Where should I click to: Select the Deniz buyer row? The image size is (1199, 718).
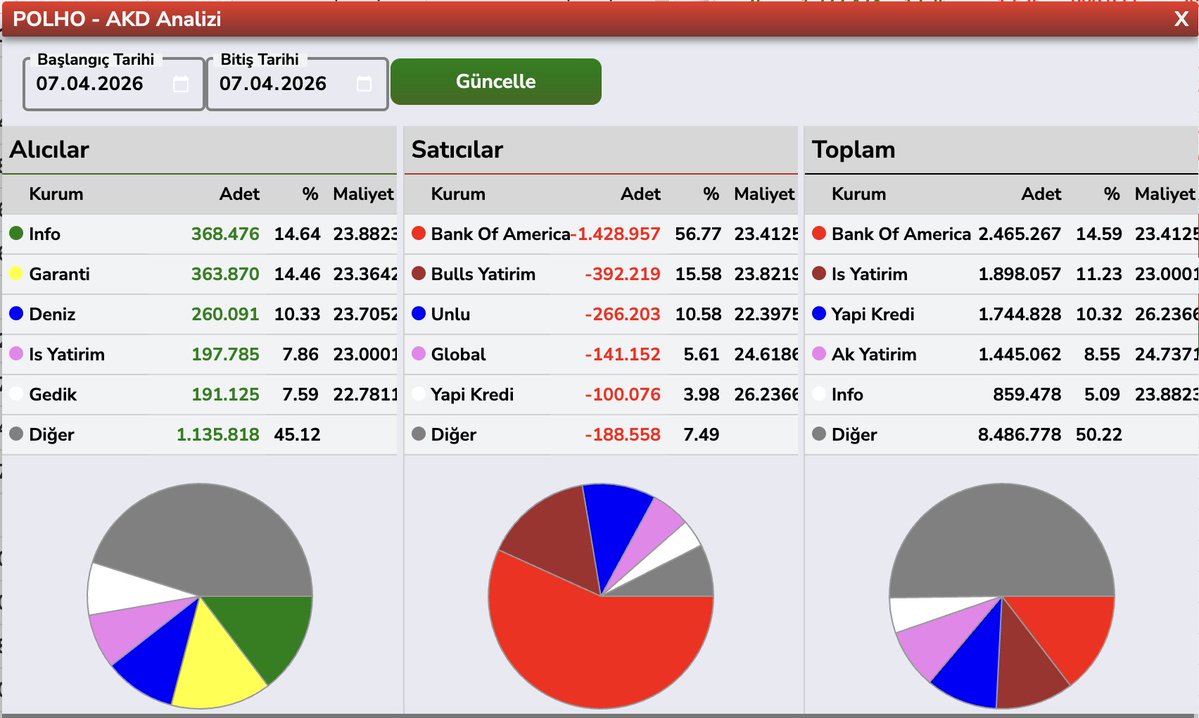(200, 314)
